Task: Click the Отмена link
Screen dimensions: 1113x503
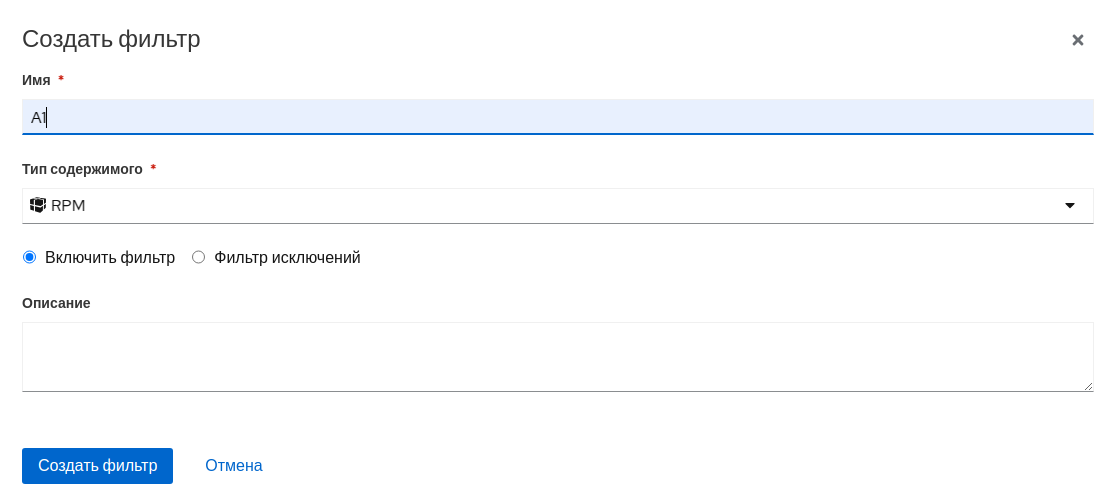Action: pyautogui.click(x=234, y=465)
